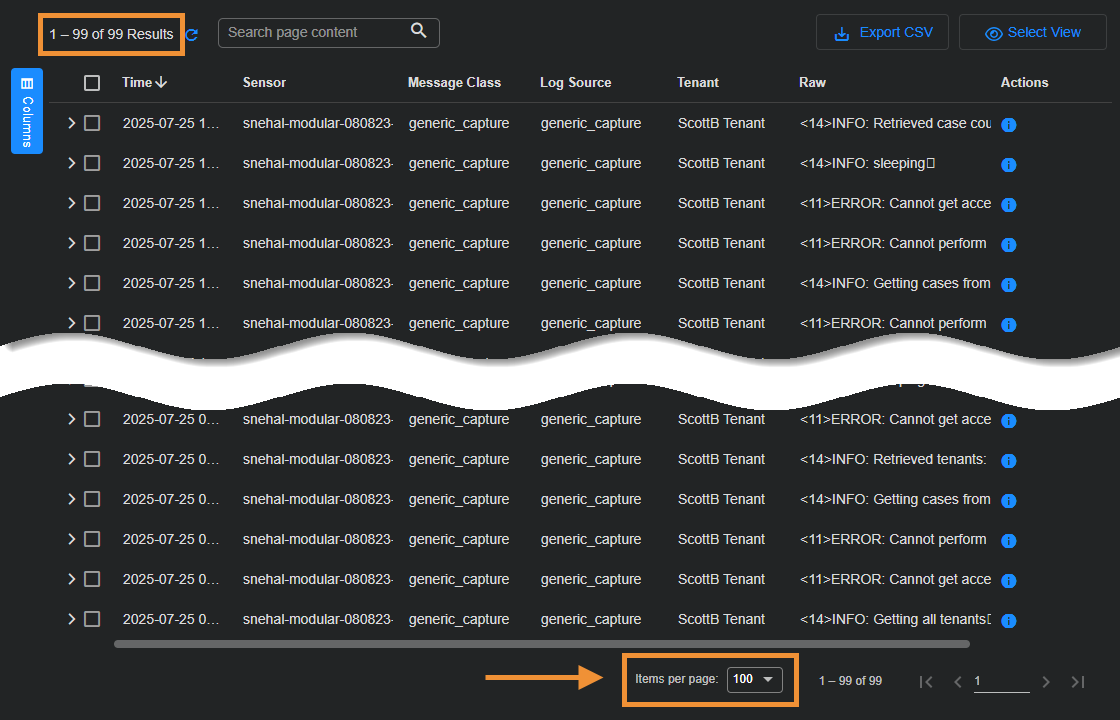Open info icon for 'sleeping' row

pyautogui.click(x=1008, y=165)
